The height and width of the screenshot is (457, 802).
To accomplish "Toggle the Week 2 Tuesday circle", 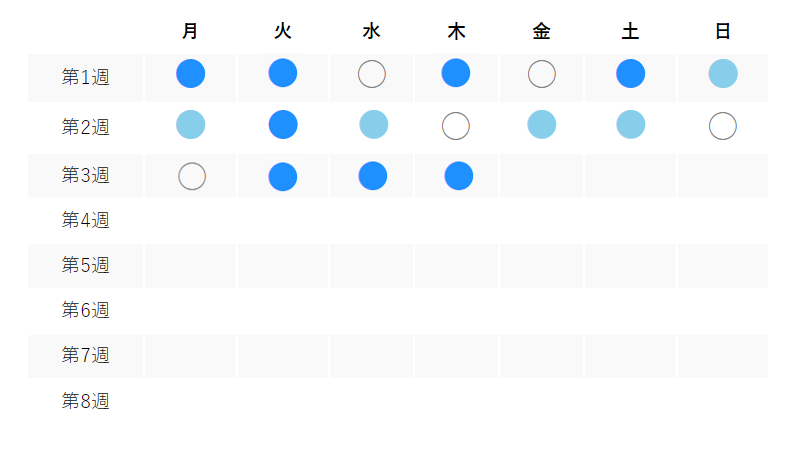I will click(283, 125).
